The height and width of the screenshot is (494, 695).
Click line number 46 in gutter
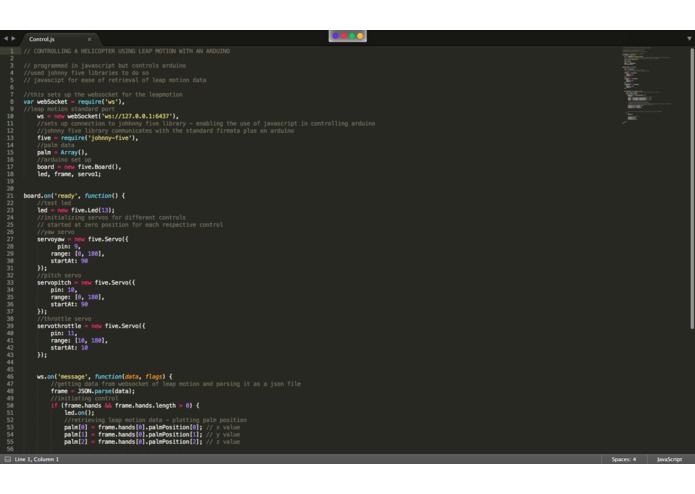(x=10, y=377)
